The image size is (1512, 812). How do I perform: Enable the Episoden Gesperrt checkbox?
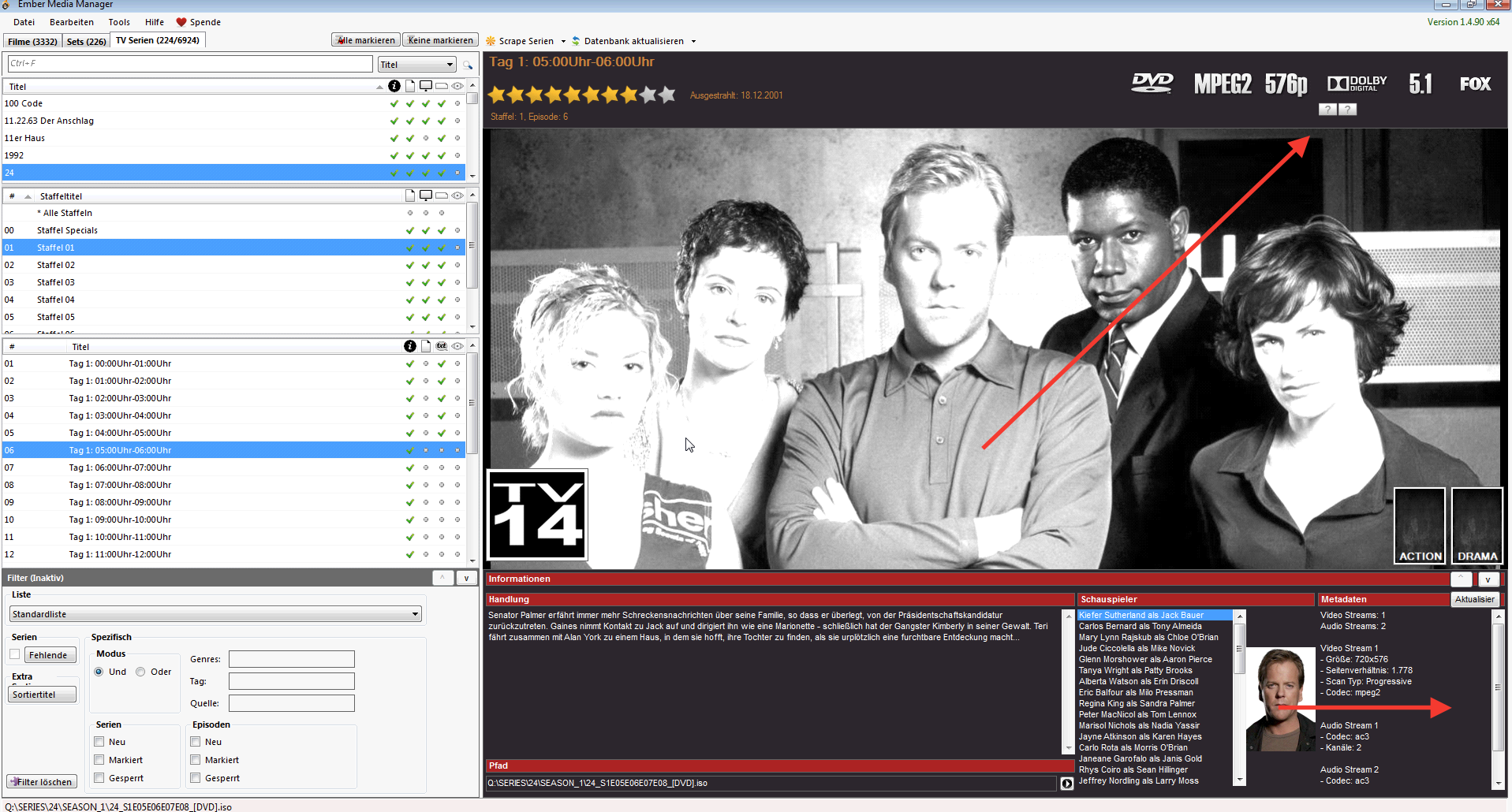196,778
